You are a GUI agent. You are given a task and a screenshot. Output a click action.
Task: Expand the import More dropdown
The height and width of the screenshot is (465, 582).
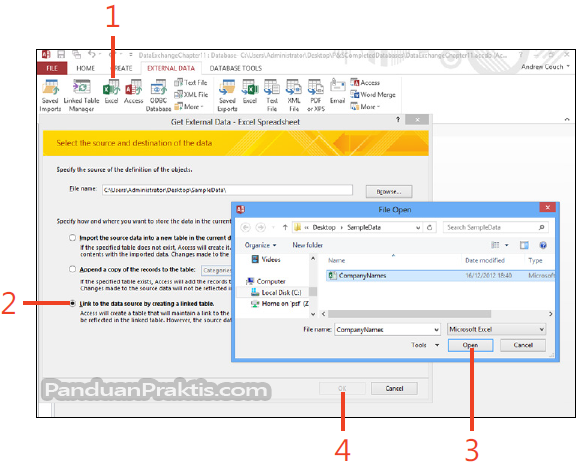(189, 107)
